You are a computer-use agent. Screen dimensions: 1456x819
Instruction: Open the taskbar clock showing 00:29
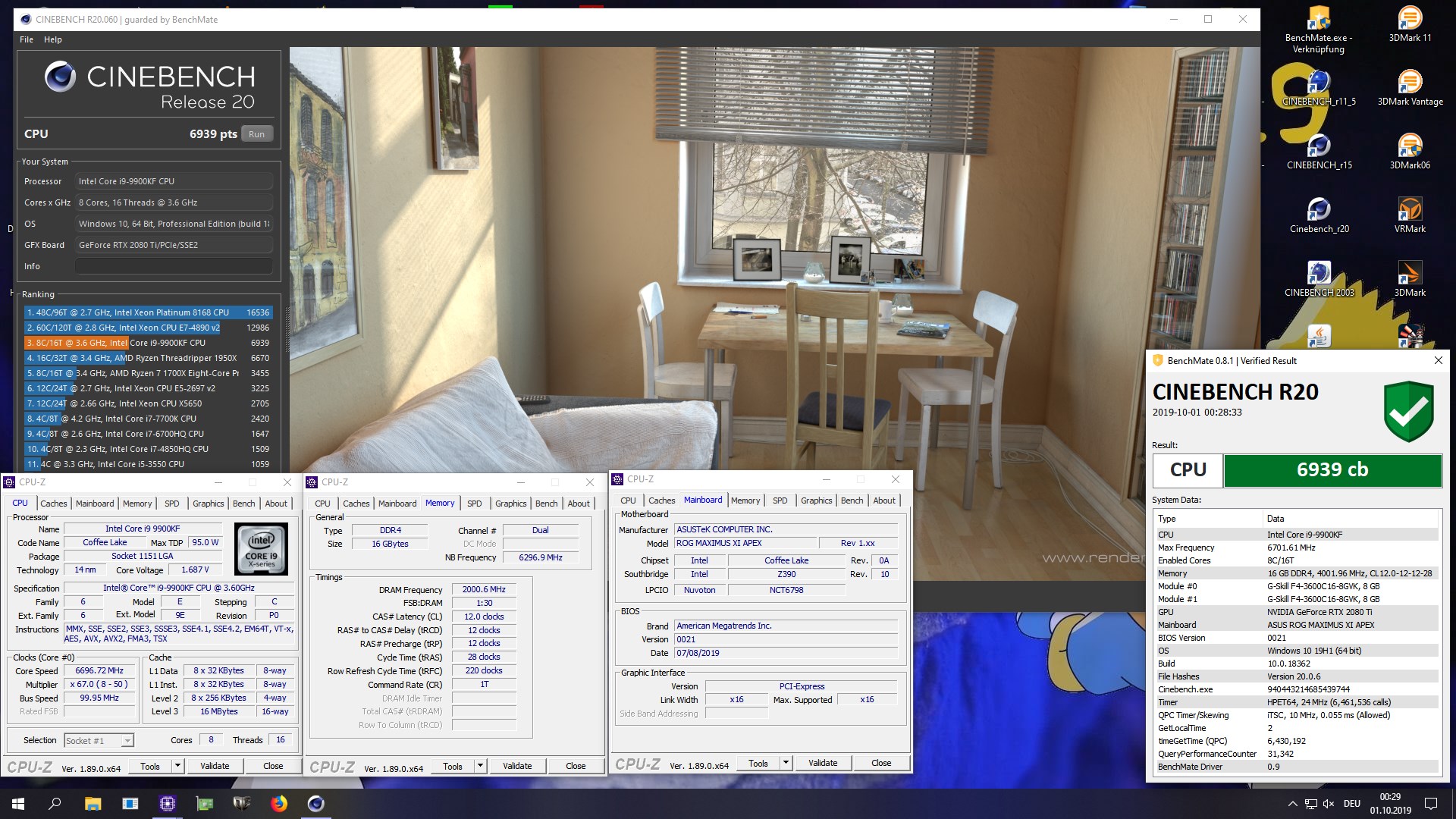pos(1390,804)
